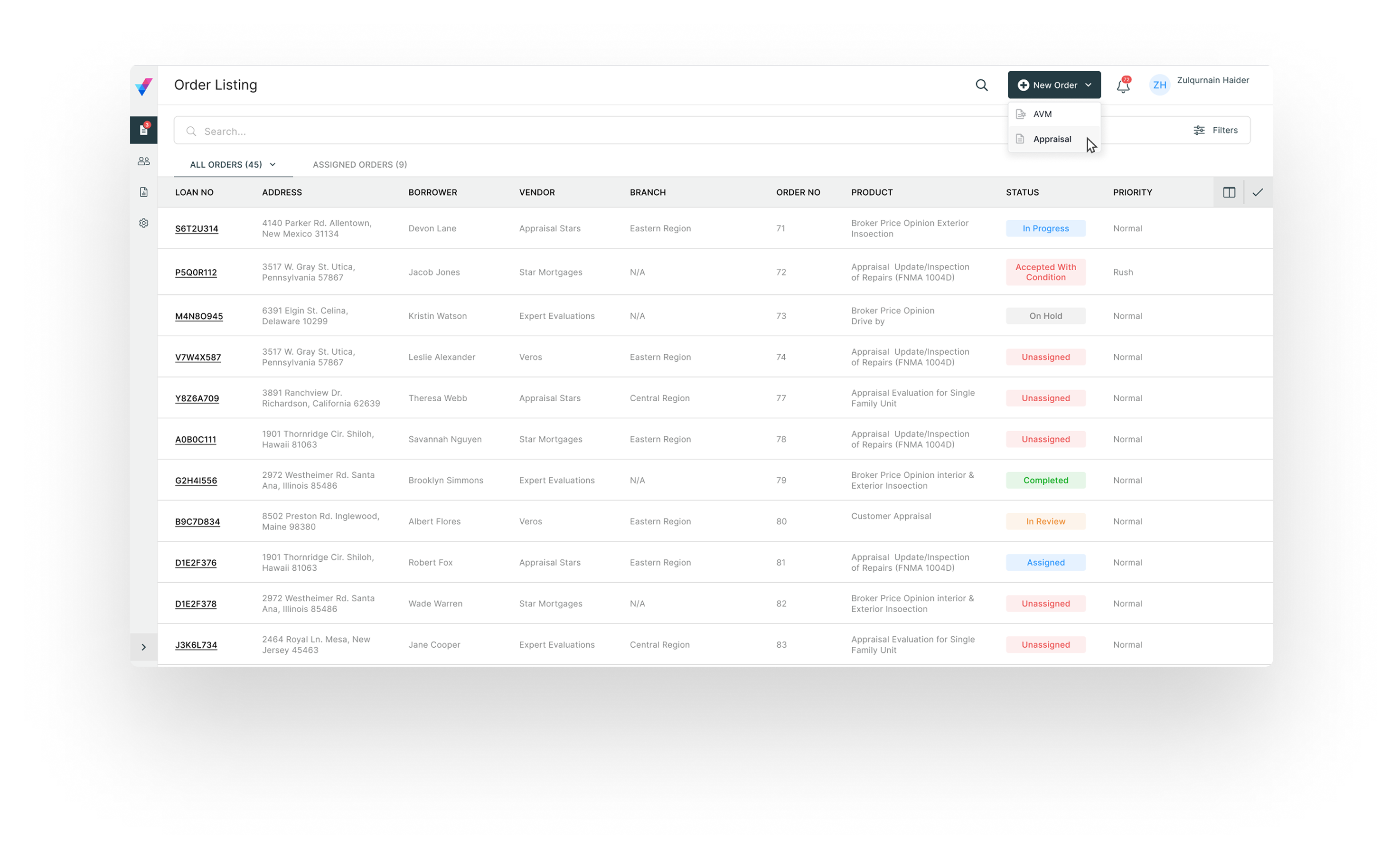The image size is (1400, 859).
Task: Click the plus icon in New Order
Action: tap(1023, 85)
